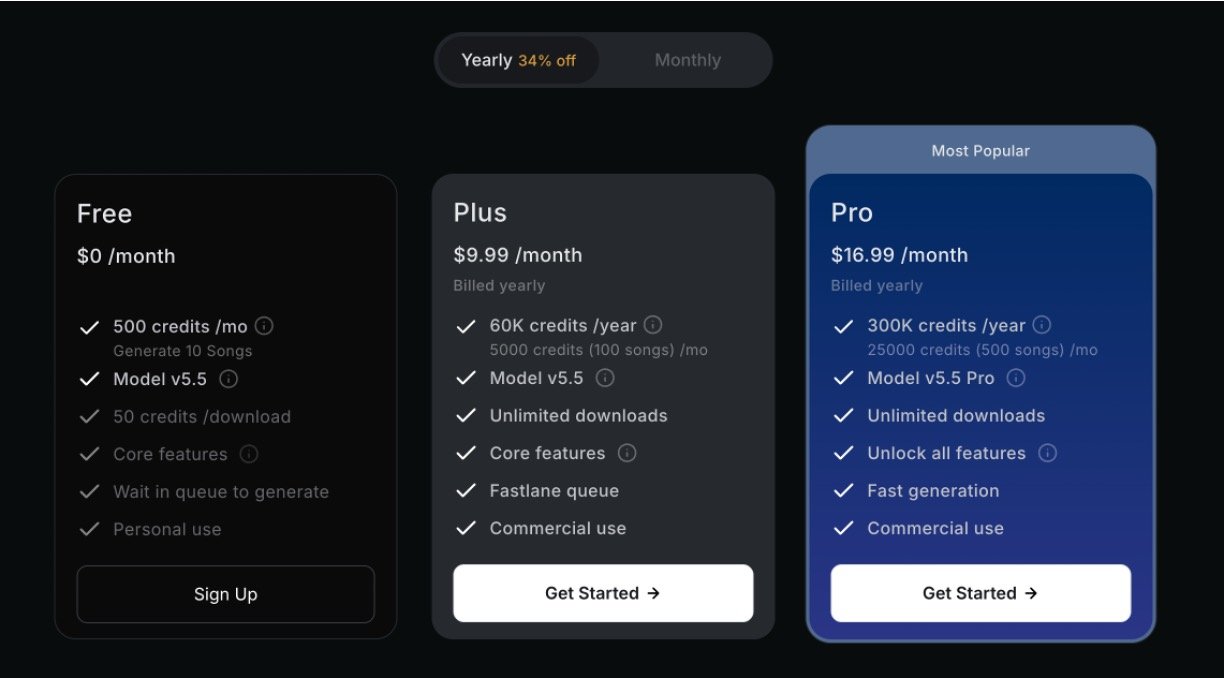
Task: Click the Plus plan title
Action: 480,213
